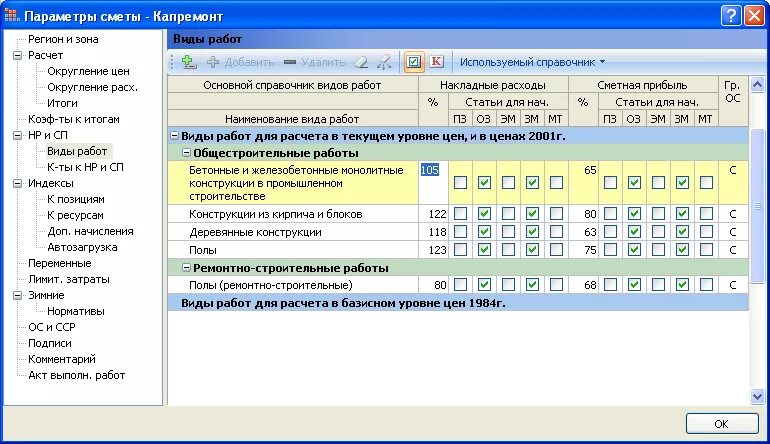This screenshot has height=444, width=770.
Task: Select Конструкции из кирпича и блоков row name
Action: click(275, 214)
